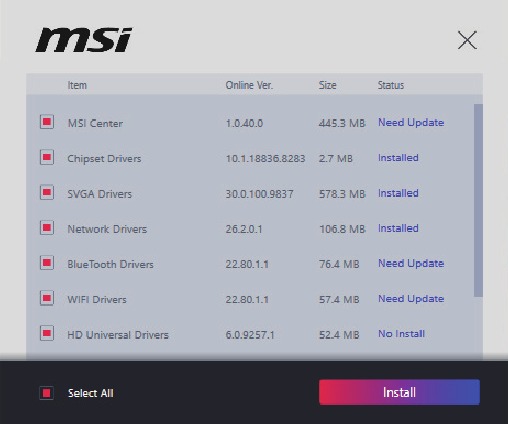This screenshot has width=508, height=424.
Task: Click the 52.4 MB size value
Action: tap(339, 335)
